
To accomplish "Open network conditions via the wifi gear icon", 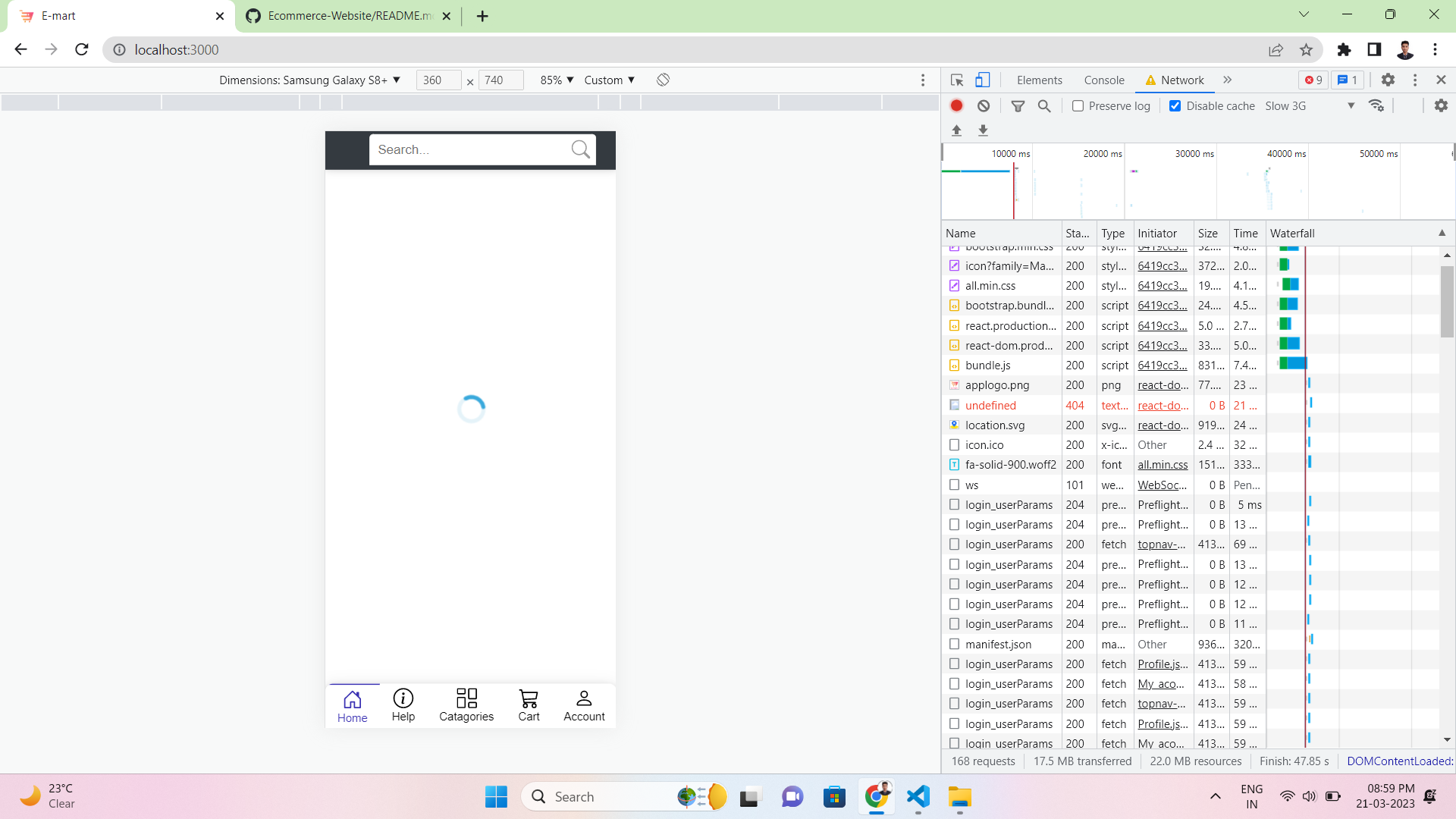I will click(1378, 106).
